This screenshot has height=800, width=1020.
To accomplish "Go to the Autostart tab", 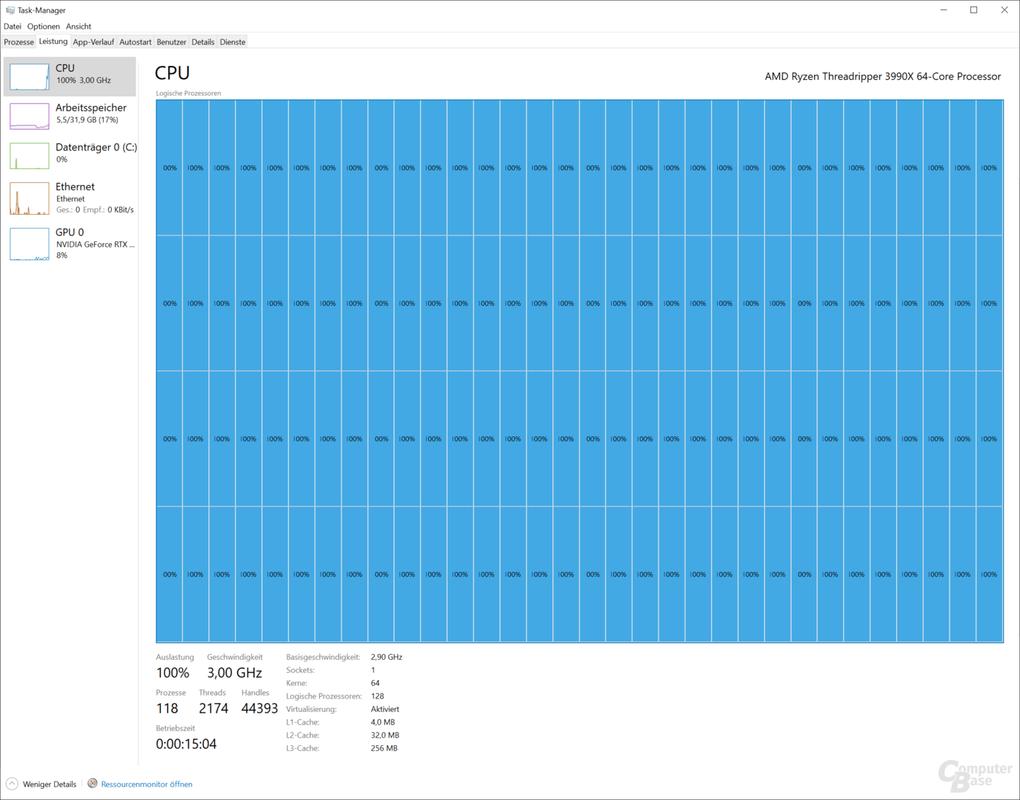I will (135, 42).
